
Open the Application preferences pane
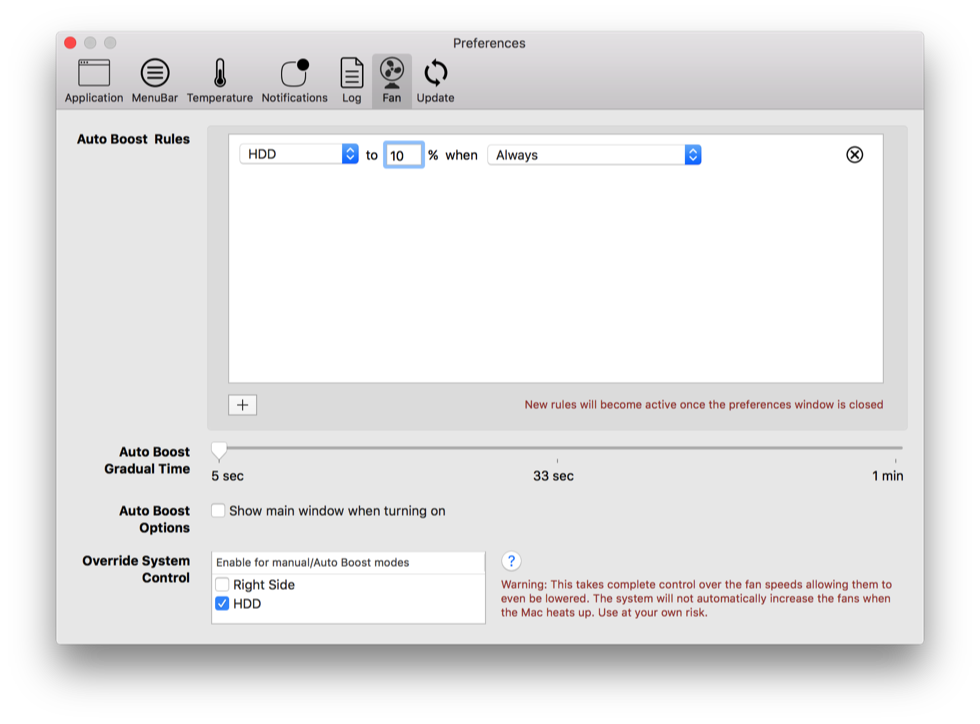click(x=94, y=81)
